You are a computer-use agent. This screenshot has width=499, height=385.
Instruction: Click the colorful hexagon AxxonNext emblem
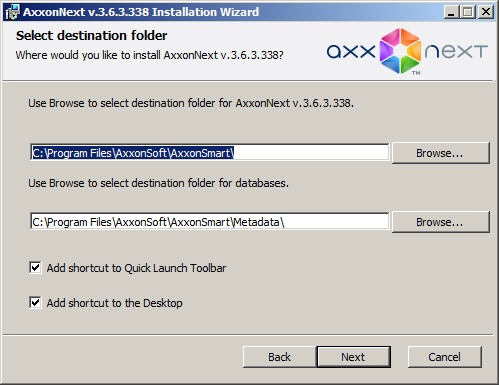click(400, 51)
